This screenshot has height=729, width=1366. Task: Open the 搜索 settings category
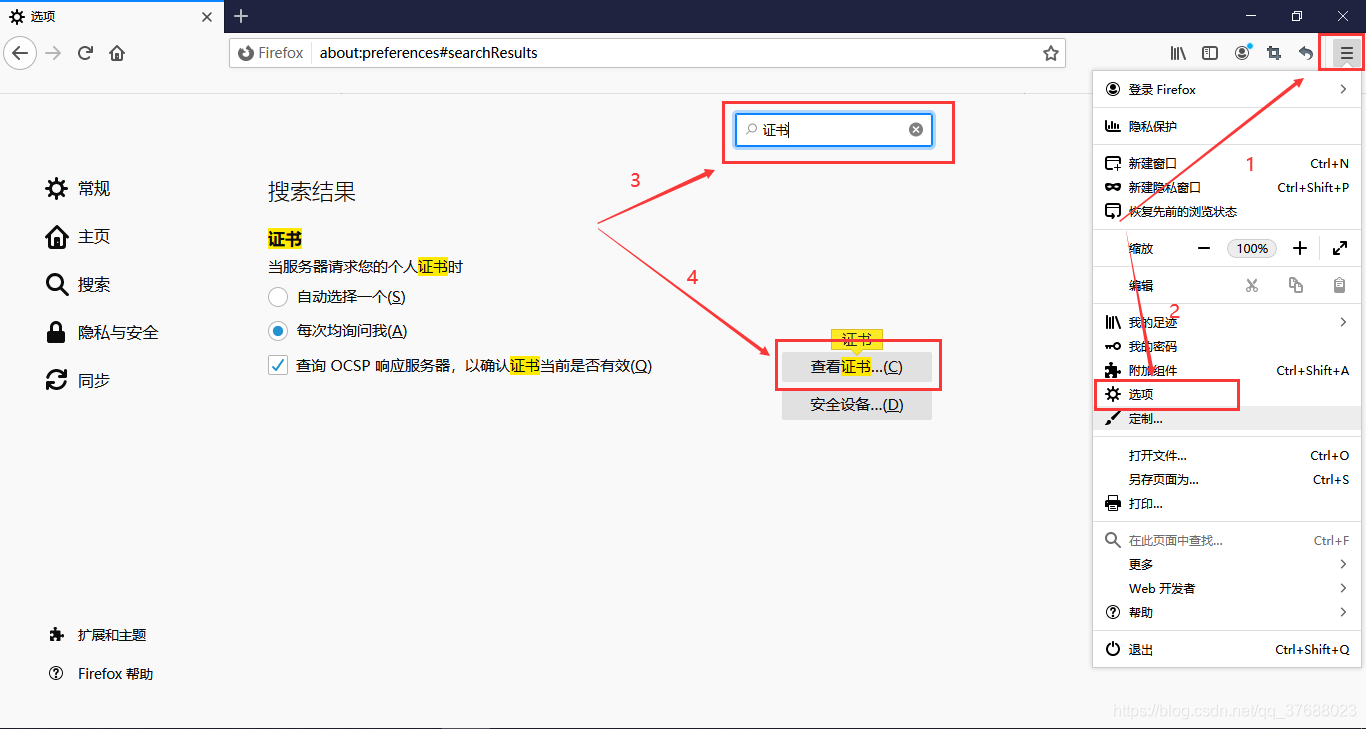pyautogui.click(x=78, y=284)
